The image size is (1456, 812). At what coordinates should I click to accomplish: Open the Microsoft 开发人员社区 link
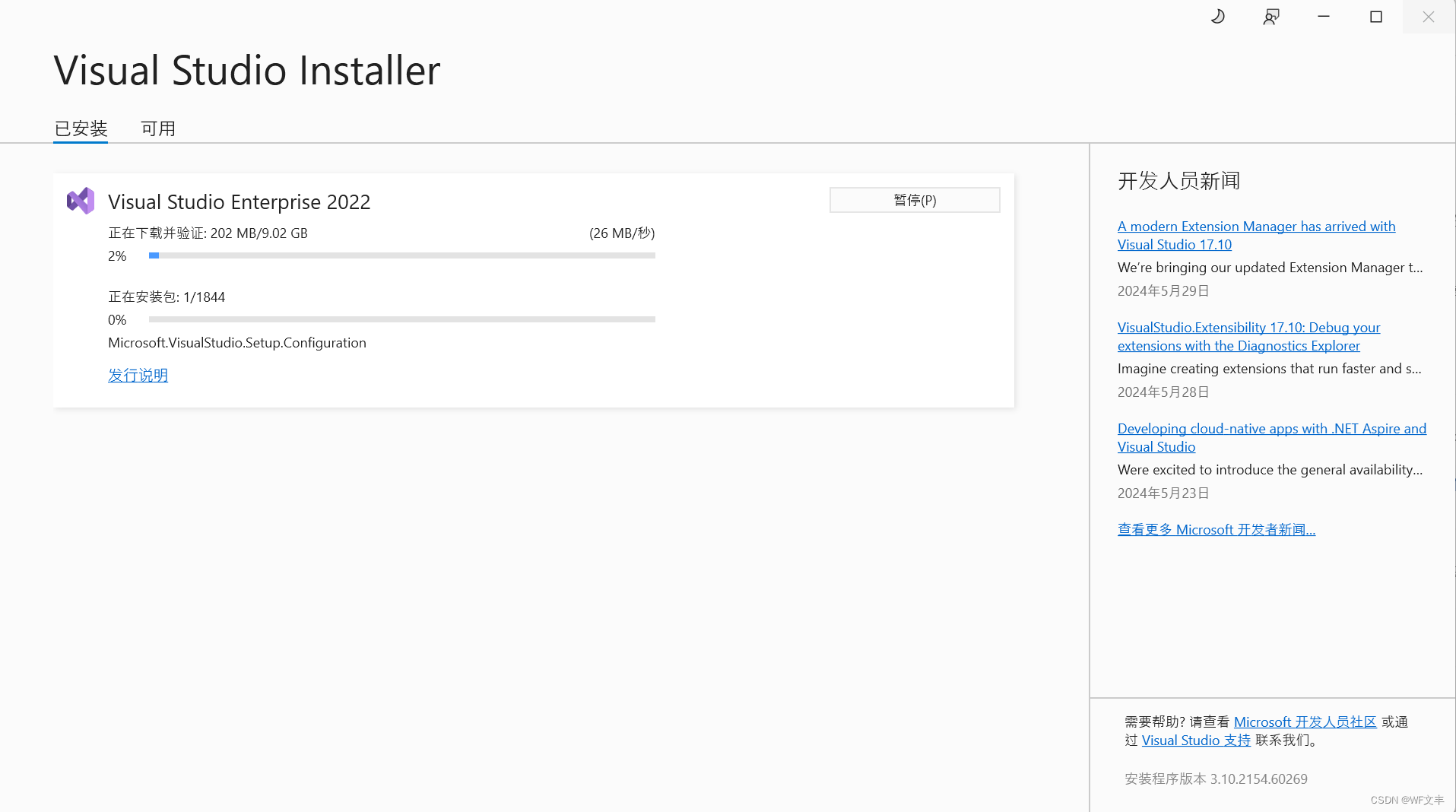coord(1305,722)
